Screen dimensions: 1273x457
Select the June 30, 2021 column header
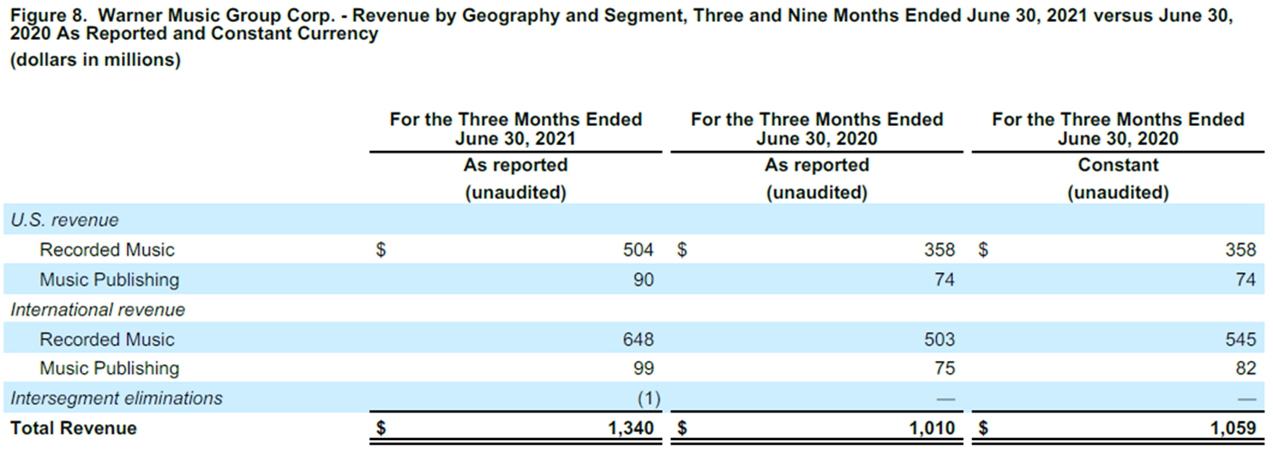tap(515, 129)
